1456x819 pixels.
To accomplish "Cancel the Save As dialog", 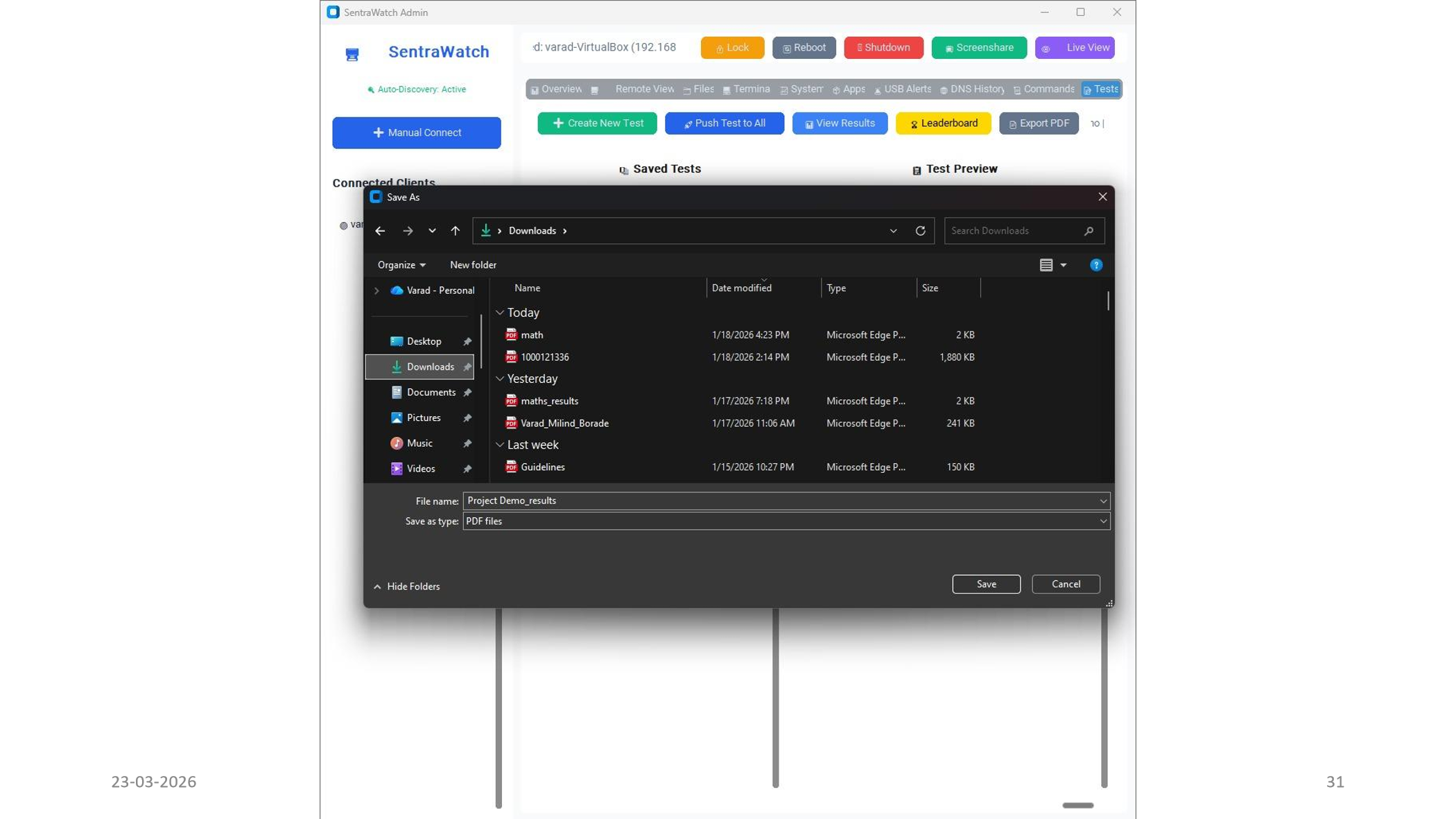I will point(1065,584).
